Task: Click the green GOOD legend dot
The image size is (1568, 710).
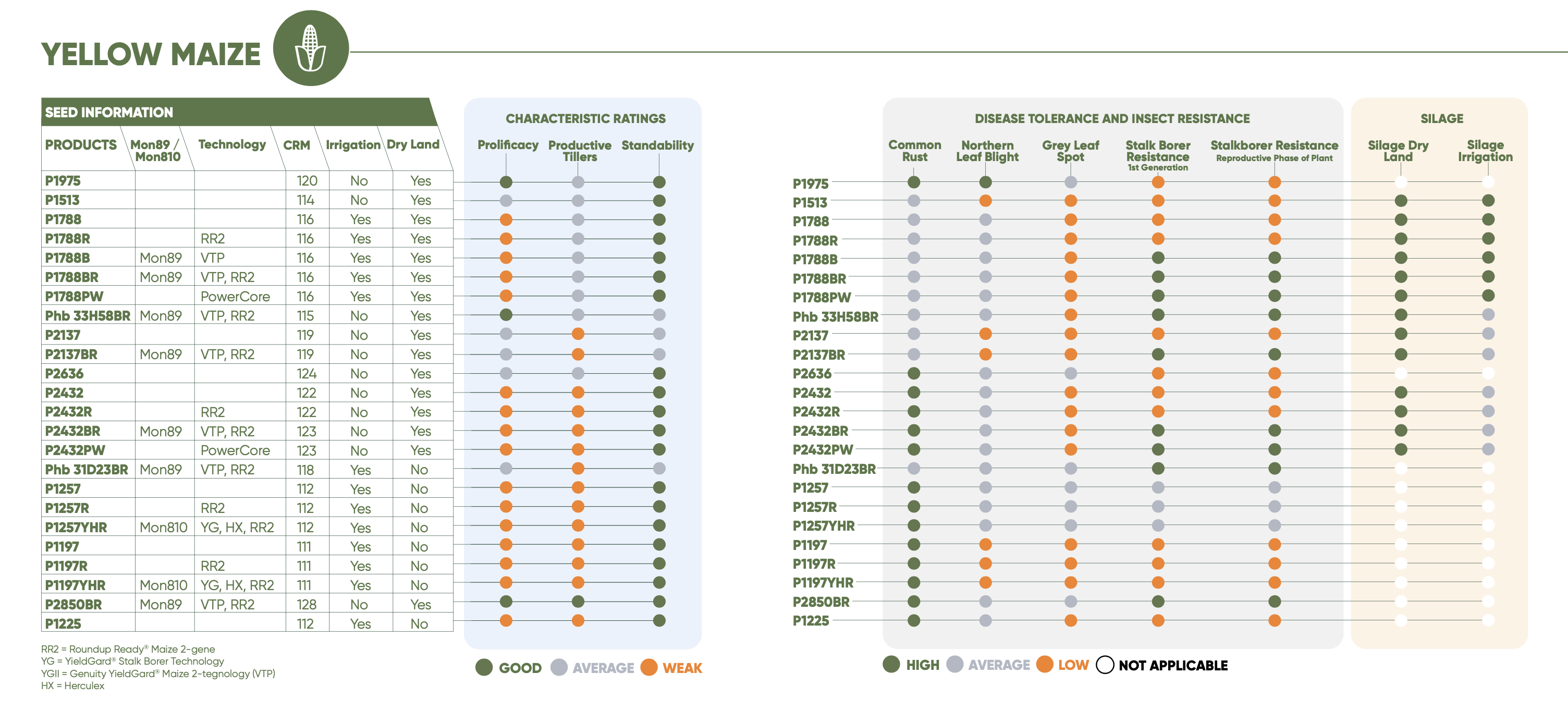Action: (484, 667)
